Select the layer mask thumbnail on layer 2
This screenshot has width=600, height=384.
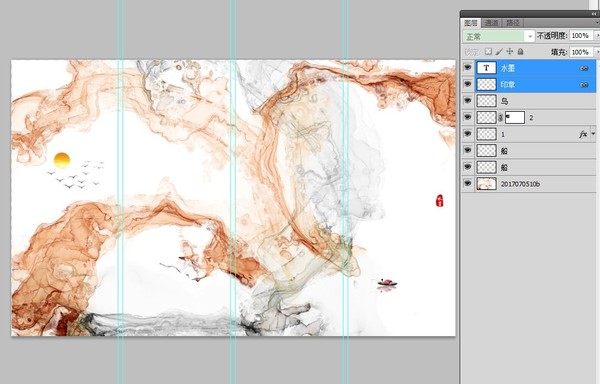point(515,118)
